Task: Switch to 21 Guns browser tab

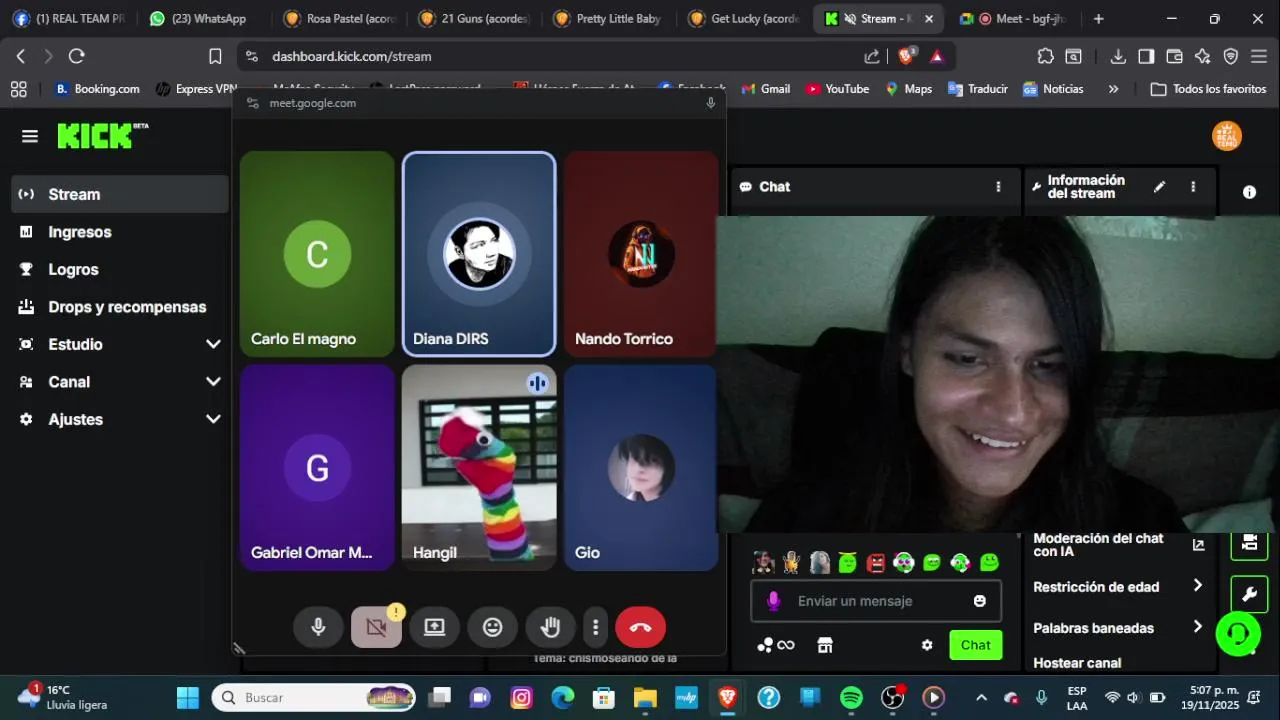Action: point(474,19)
